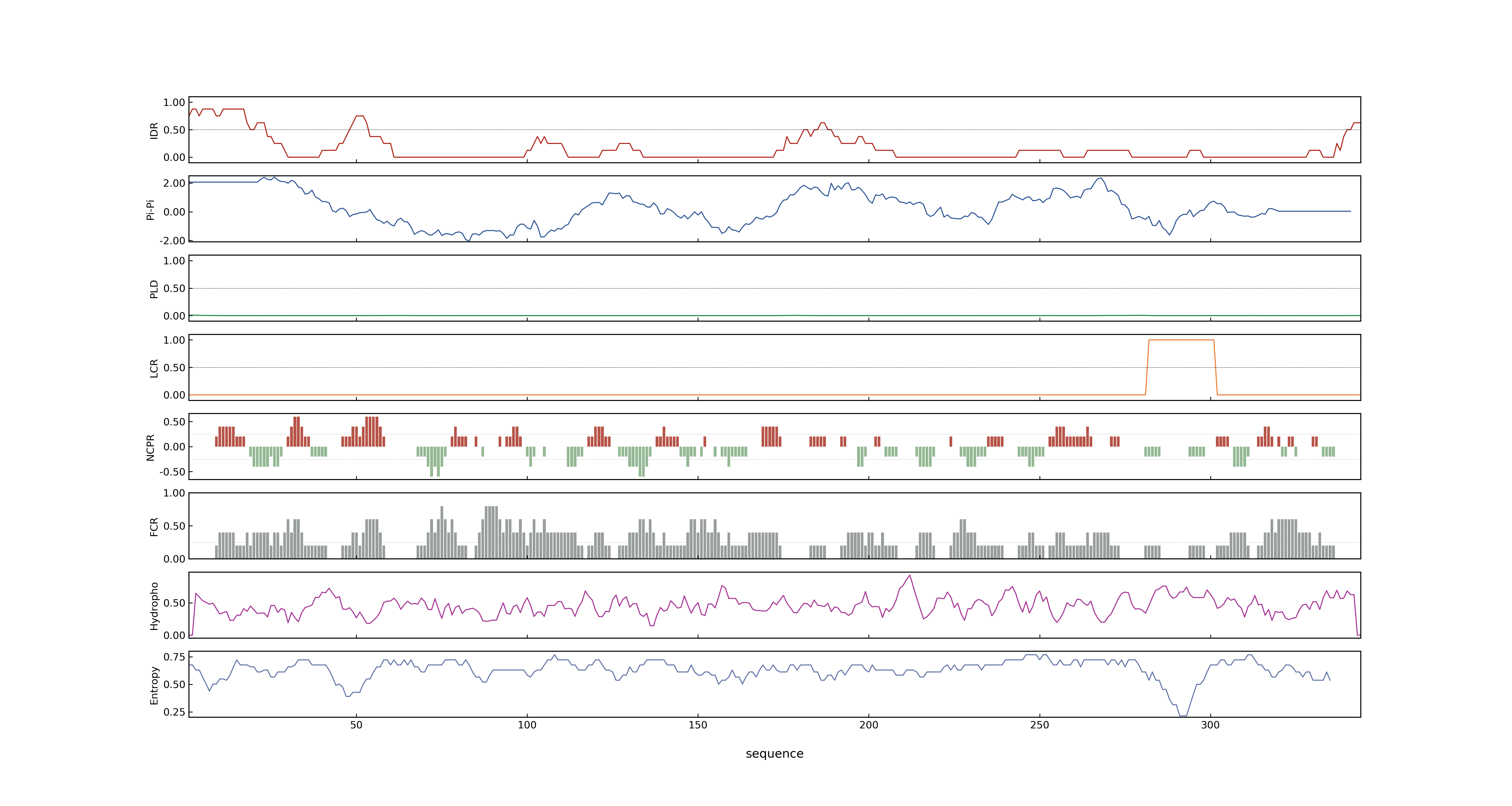Click the LCR y-axis label
The width and height of the screenshot is (1512, 806).
tap(154, 368)
